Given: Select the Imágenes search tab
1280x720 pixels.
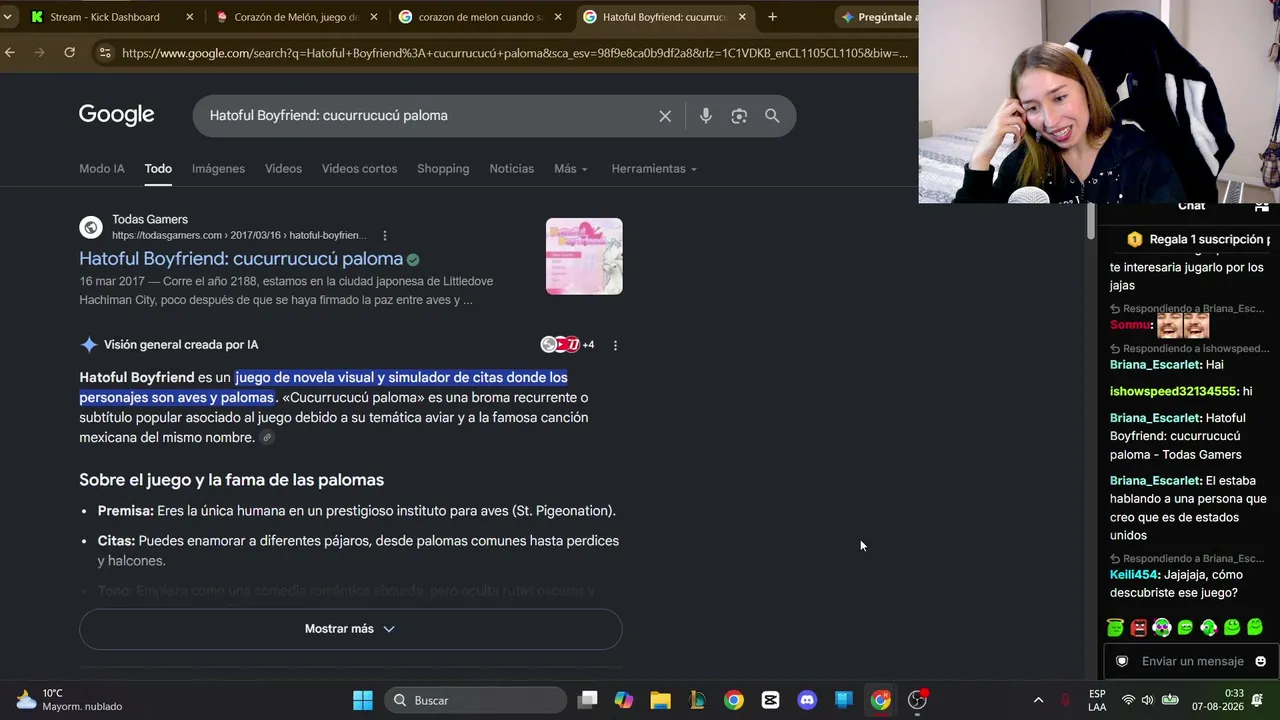Looking at the screenshot, I should 218,169.
